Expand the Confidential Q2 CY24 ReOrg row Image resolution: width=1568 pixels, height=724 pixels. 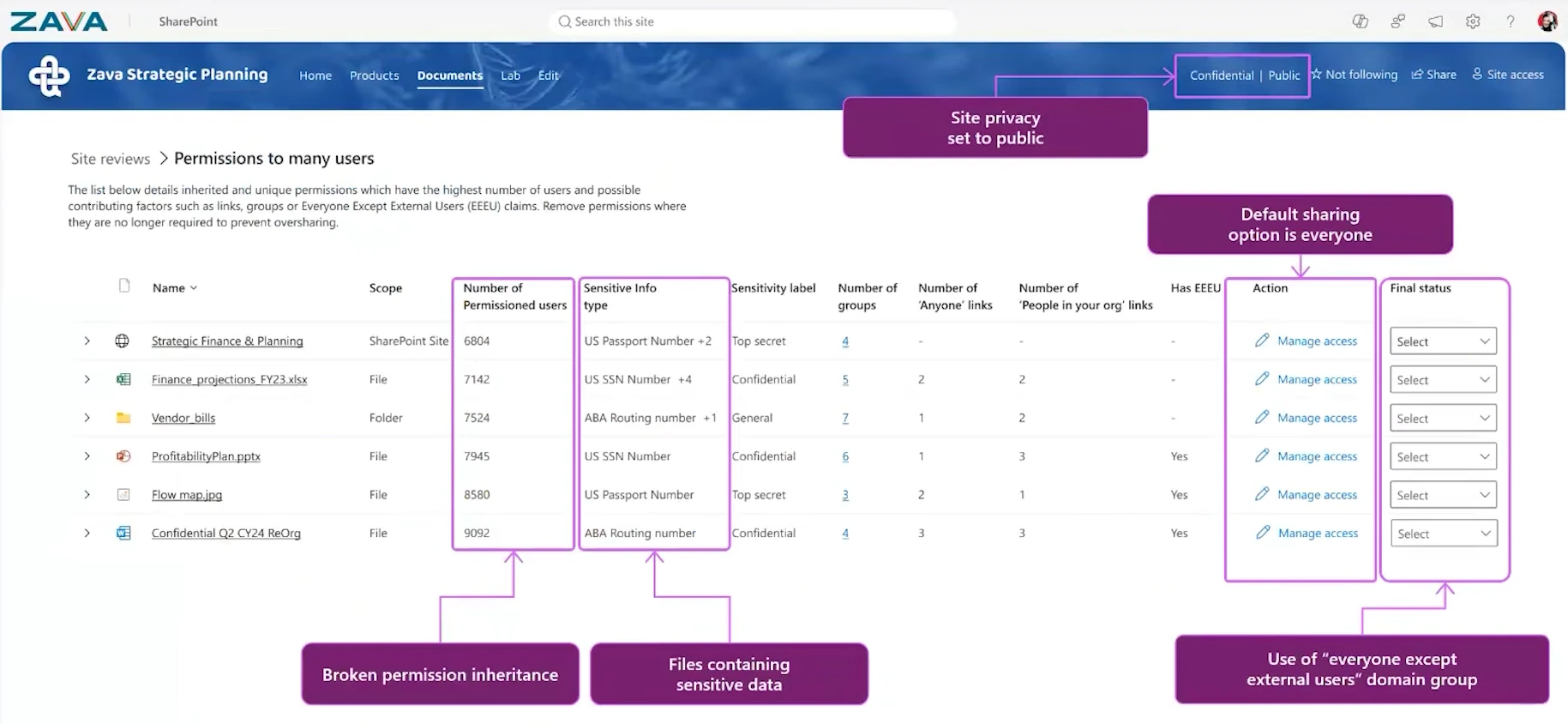click(x=87, y=533)
